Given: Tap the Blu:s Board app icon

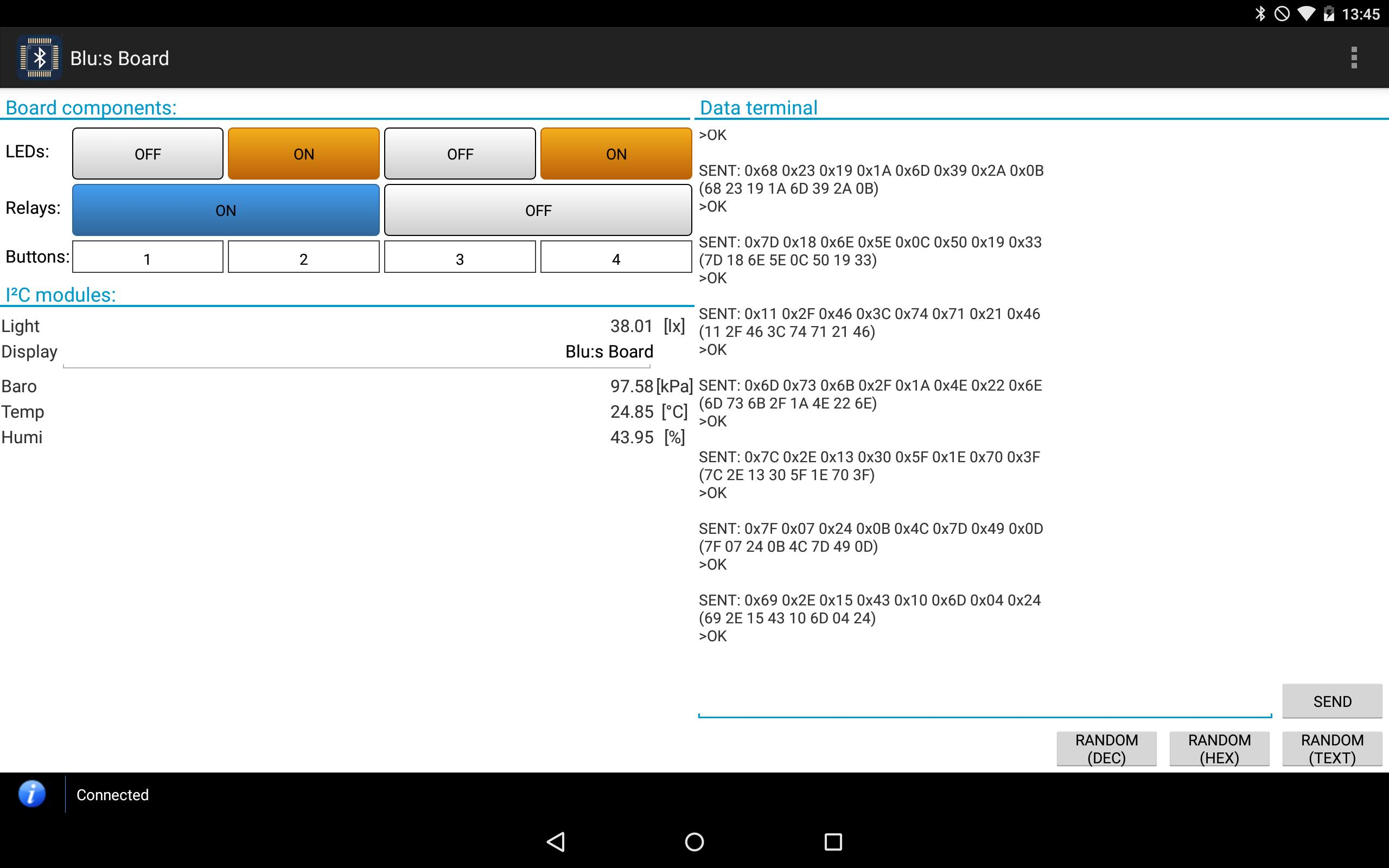Looking at the screenshot, I should (39, 58).
